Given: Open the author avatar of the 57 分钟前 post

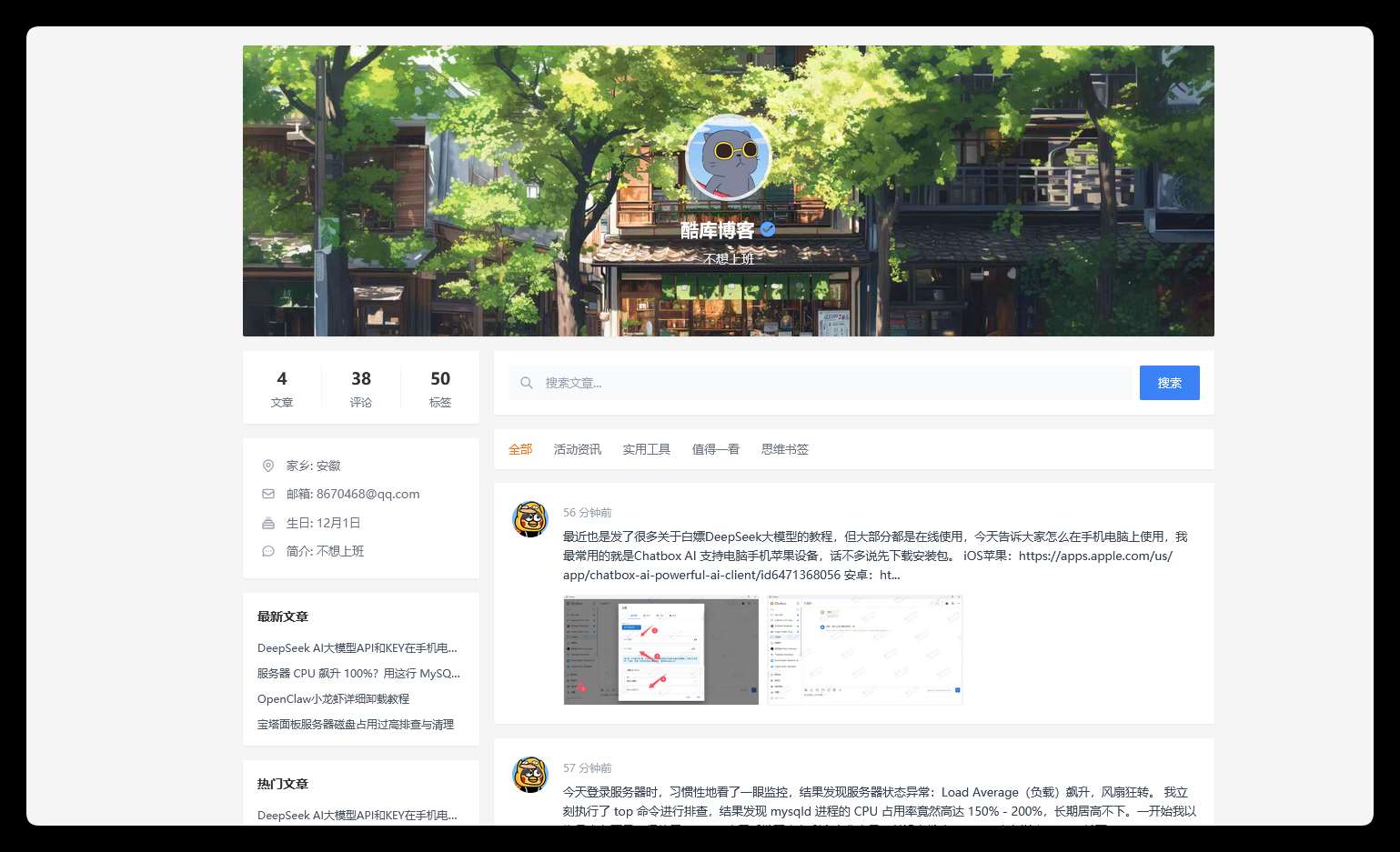Looking at the screenshot, I should (530, 774).
